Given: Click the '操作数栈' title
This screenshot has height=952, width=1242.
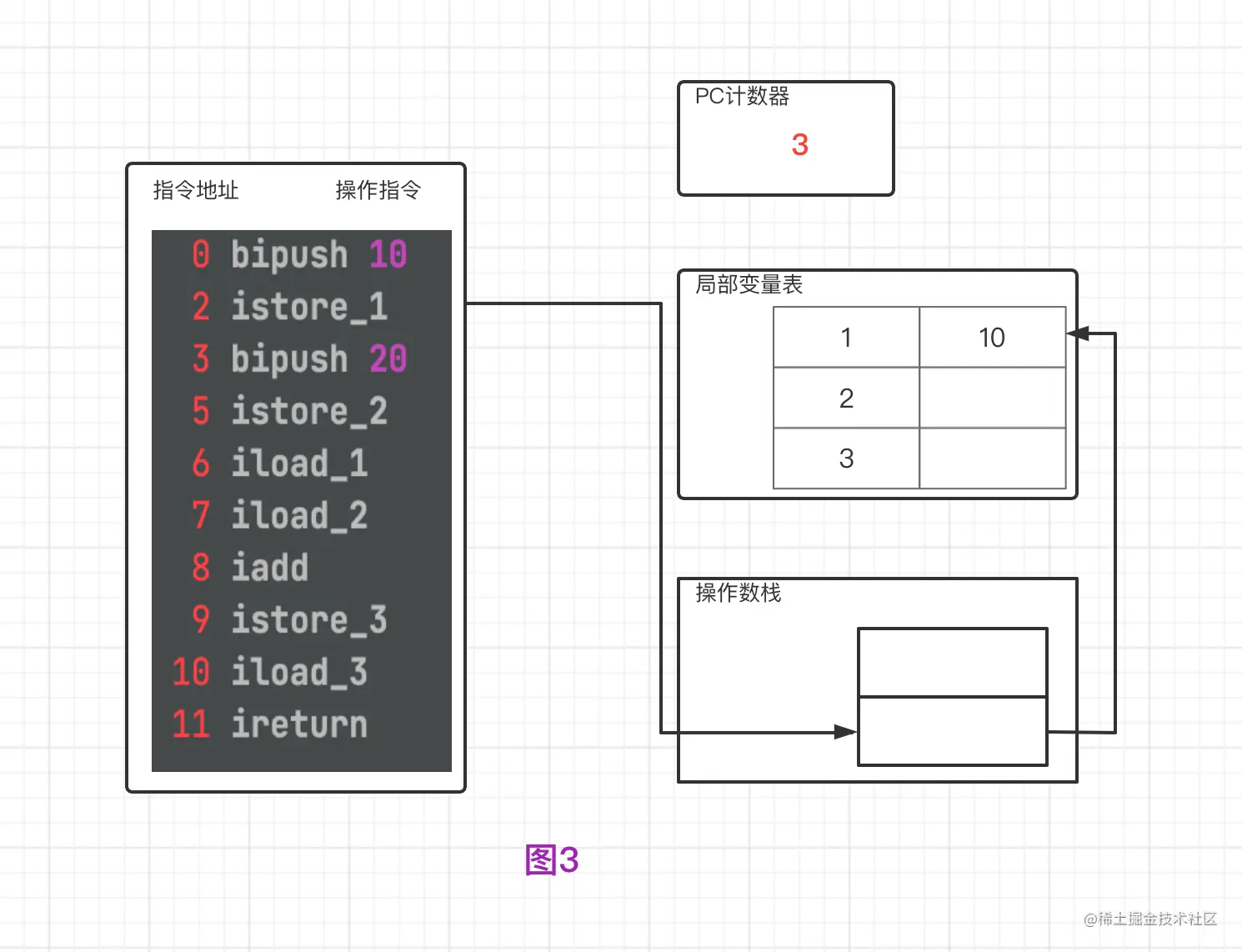Looking at the screenshot, I should click(x=738, y=593).
